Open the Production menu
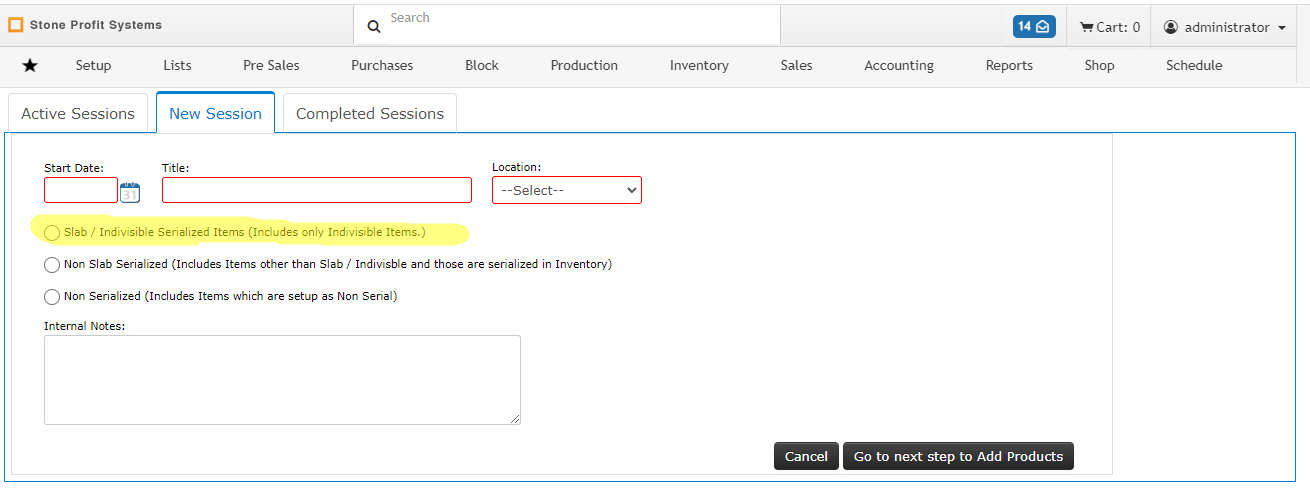Viewport: 1310px width, 488px height. (x=584, y=65)
